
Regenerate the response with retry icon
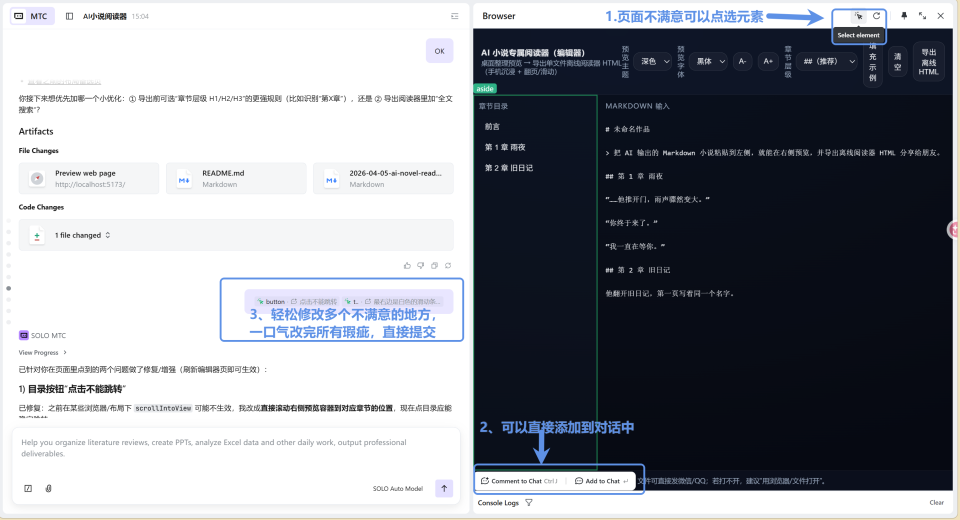(x=448, y=266)
